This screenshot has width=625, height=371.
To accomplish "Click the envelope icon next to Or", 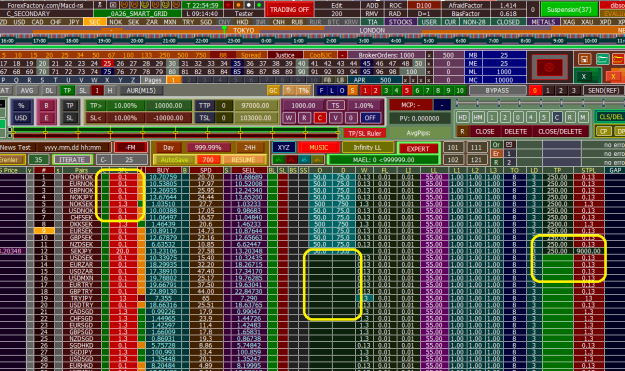I will click(x=509, y=145).
